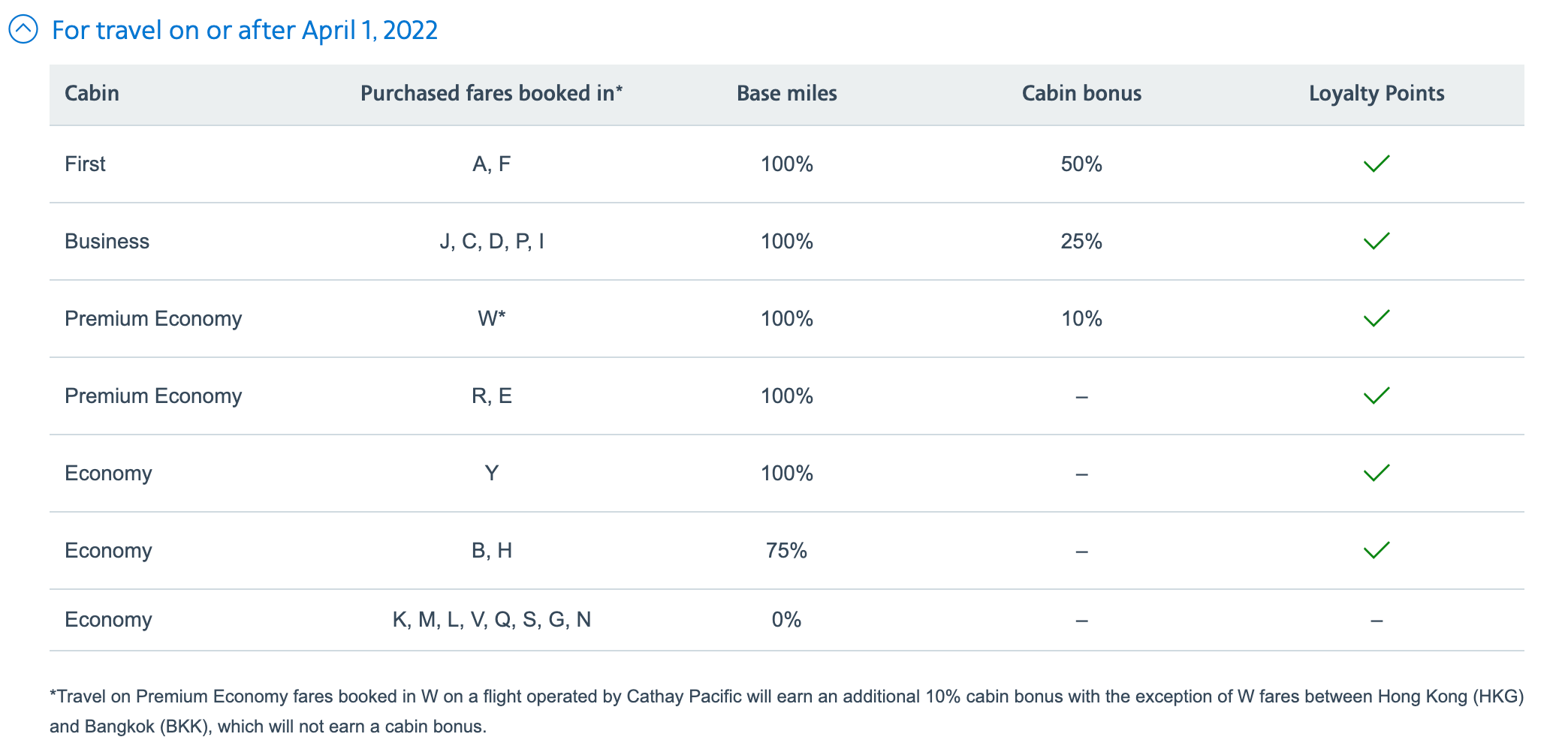Click the dash under Loyalty Points for K fares

[x=1377, y=619]
